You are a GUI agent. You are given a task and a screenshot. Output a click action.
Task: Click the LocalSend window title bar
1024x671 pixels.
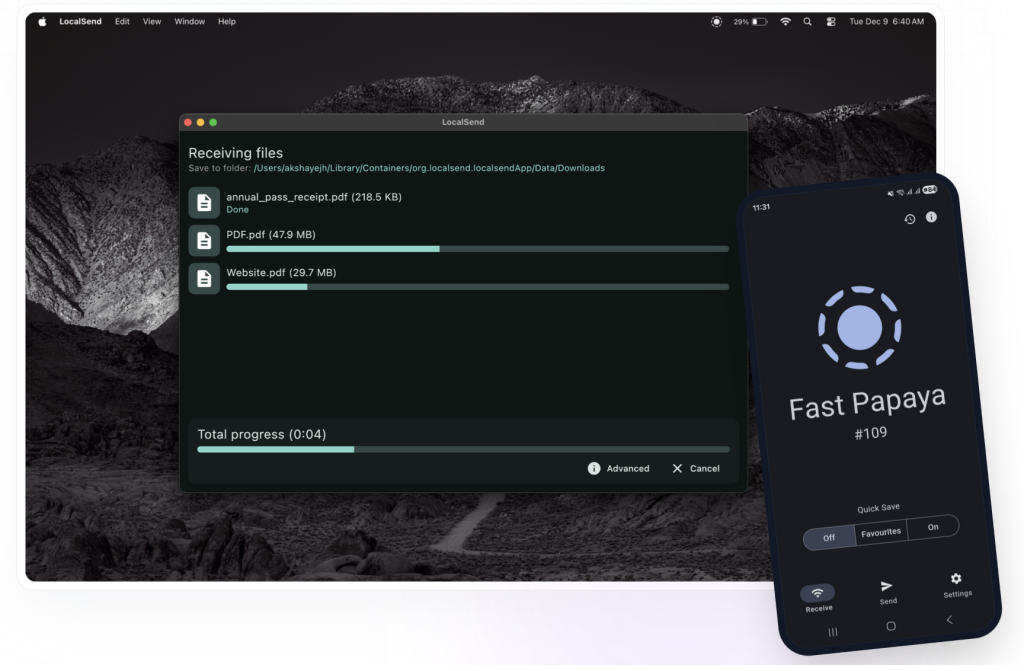click(x=463, y=122)
